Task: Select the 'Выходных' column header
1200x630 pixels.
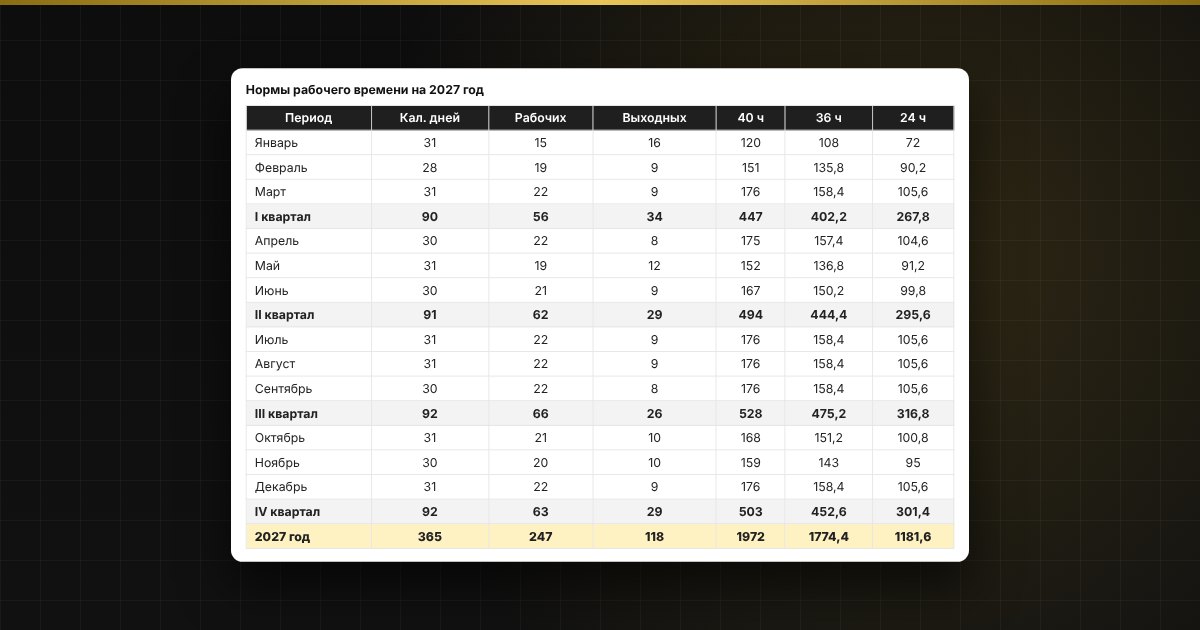Action: pyautogui.click(x=654, y=118)
